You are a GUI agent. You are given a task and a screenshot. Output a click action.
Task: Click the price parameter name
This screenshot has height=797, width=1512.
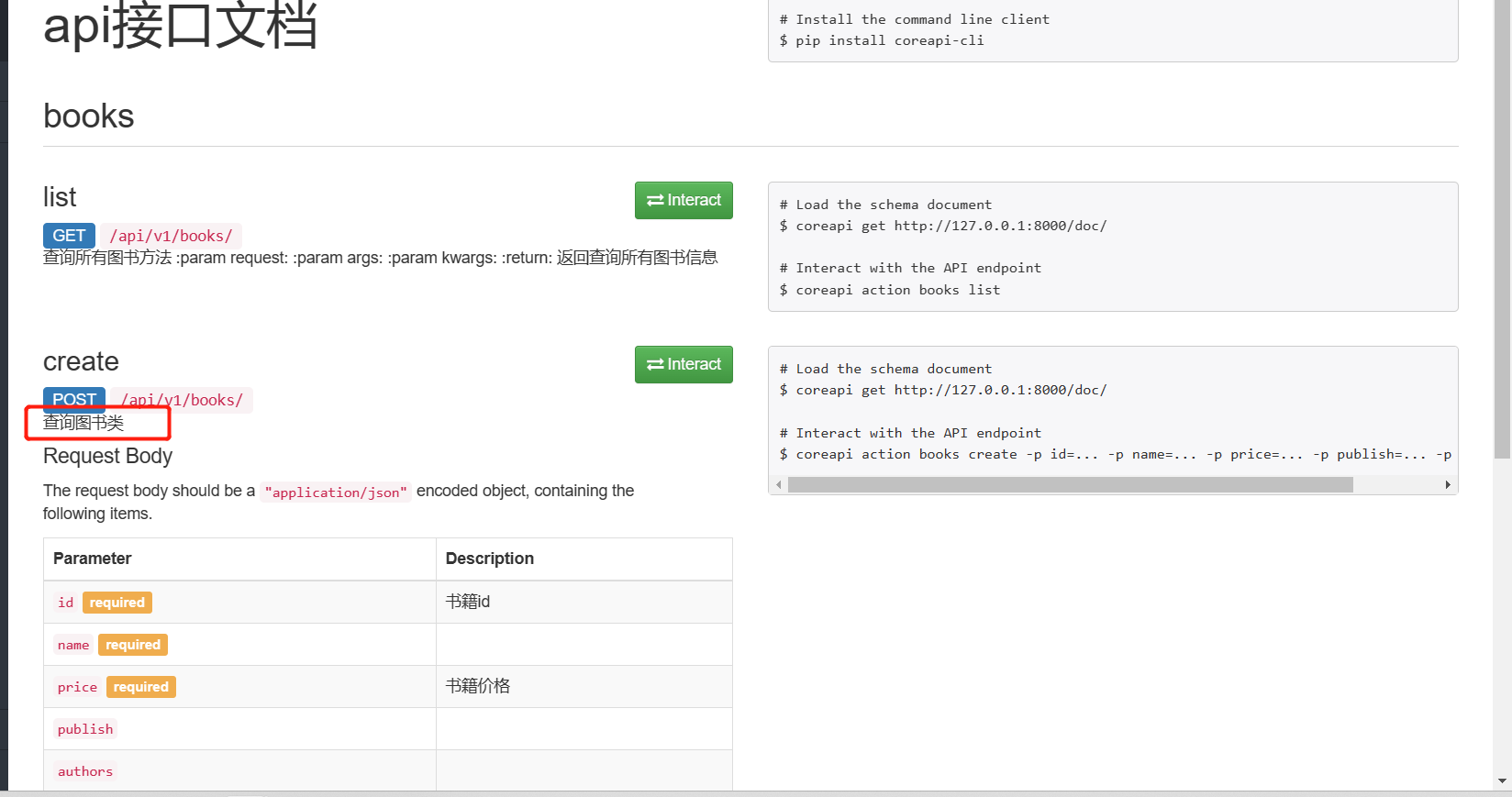(x=77, y=687)
